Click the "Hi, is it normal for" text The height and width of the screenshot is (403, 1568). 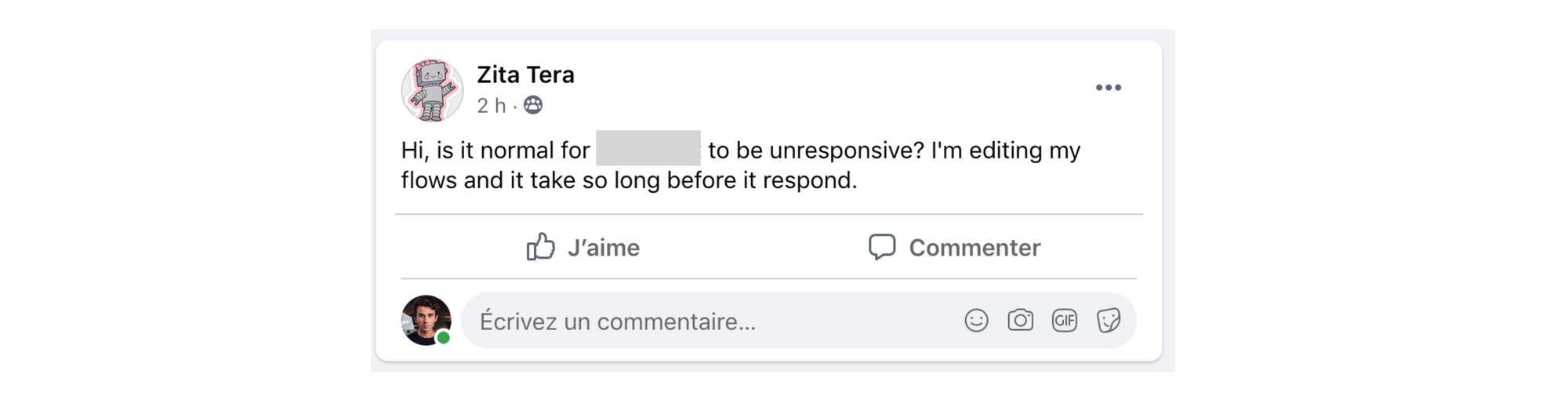pos(495,150)
